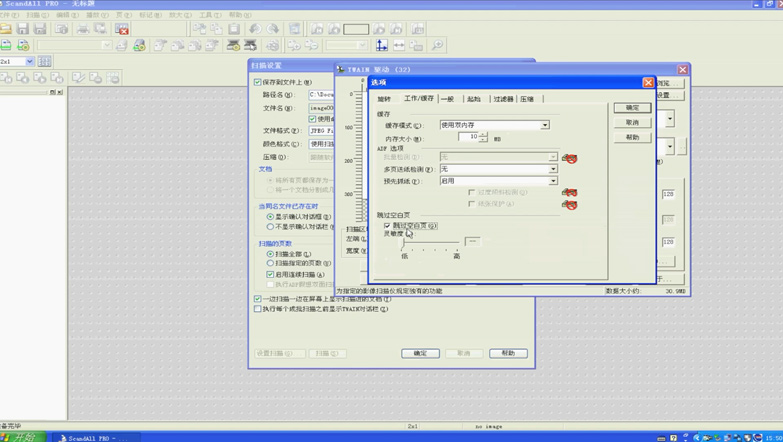
Task: Click 确定 button in 选项 dialog
Action: [632, 108]
